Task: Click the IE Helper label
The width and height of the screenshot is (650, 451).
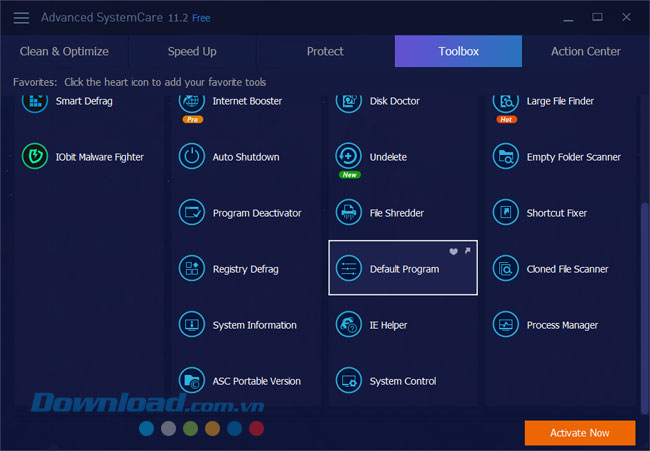Action: (x=388, y=325)
